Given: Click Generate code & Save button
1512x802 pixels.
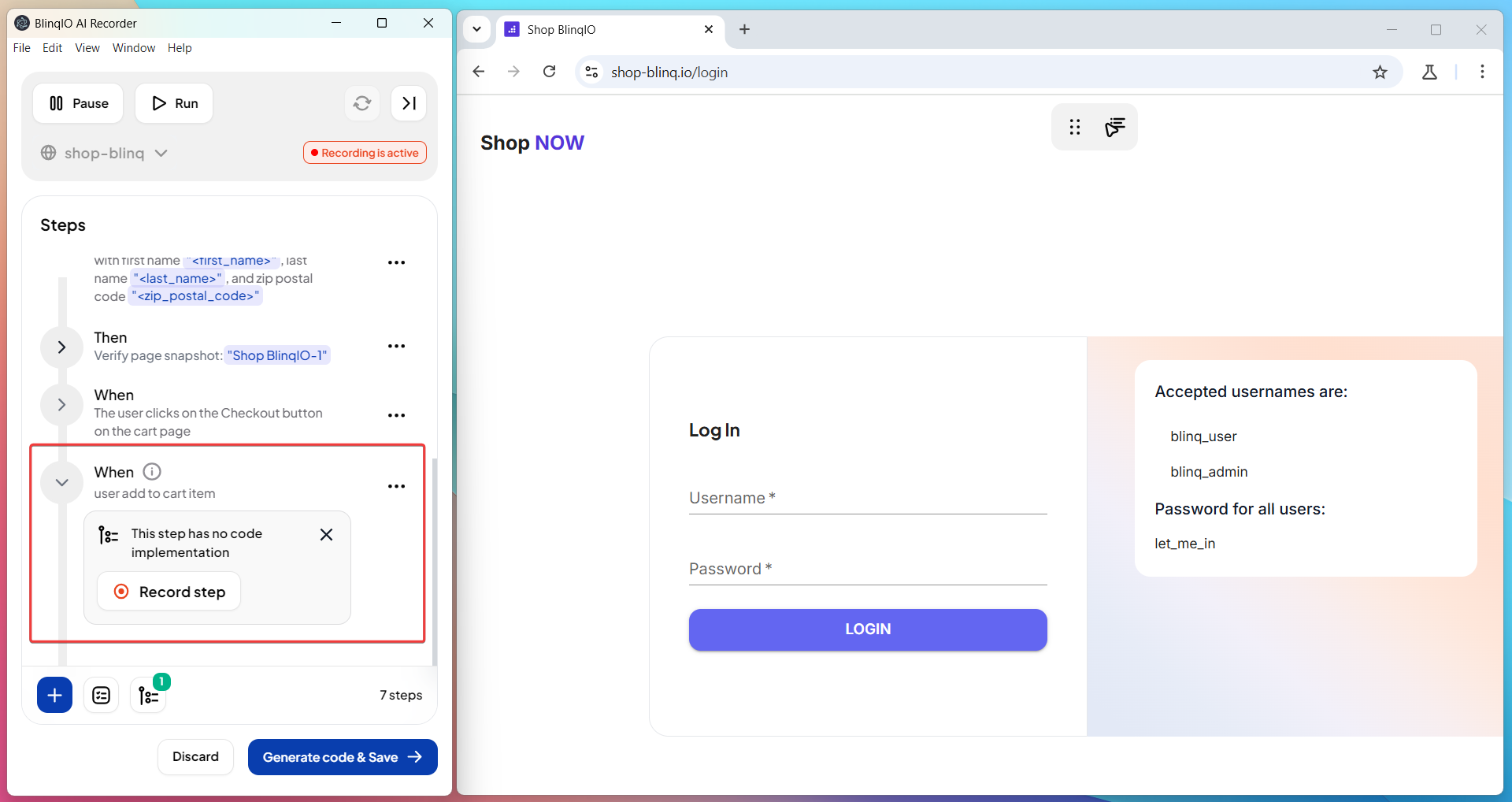Looking at the screenshot, I should [x=343, y=757].
